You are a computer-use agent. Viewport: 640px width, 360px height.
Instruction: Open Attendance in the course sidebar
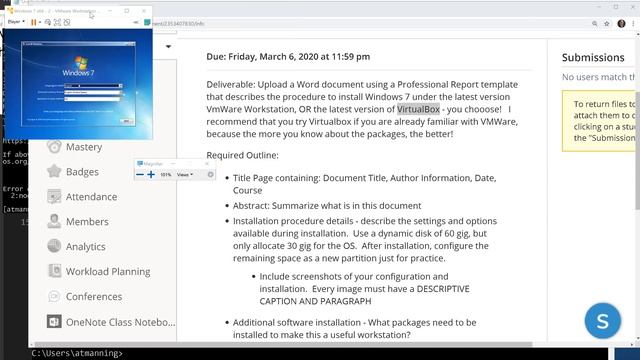pos(91,197)
